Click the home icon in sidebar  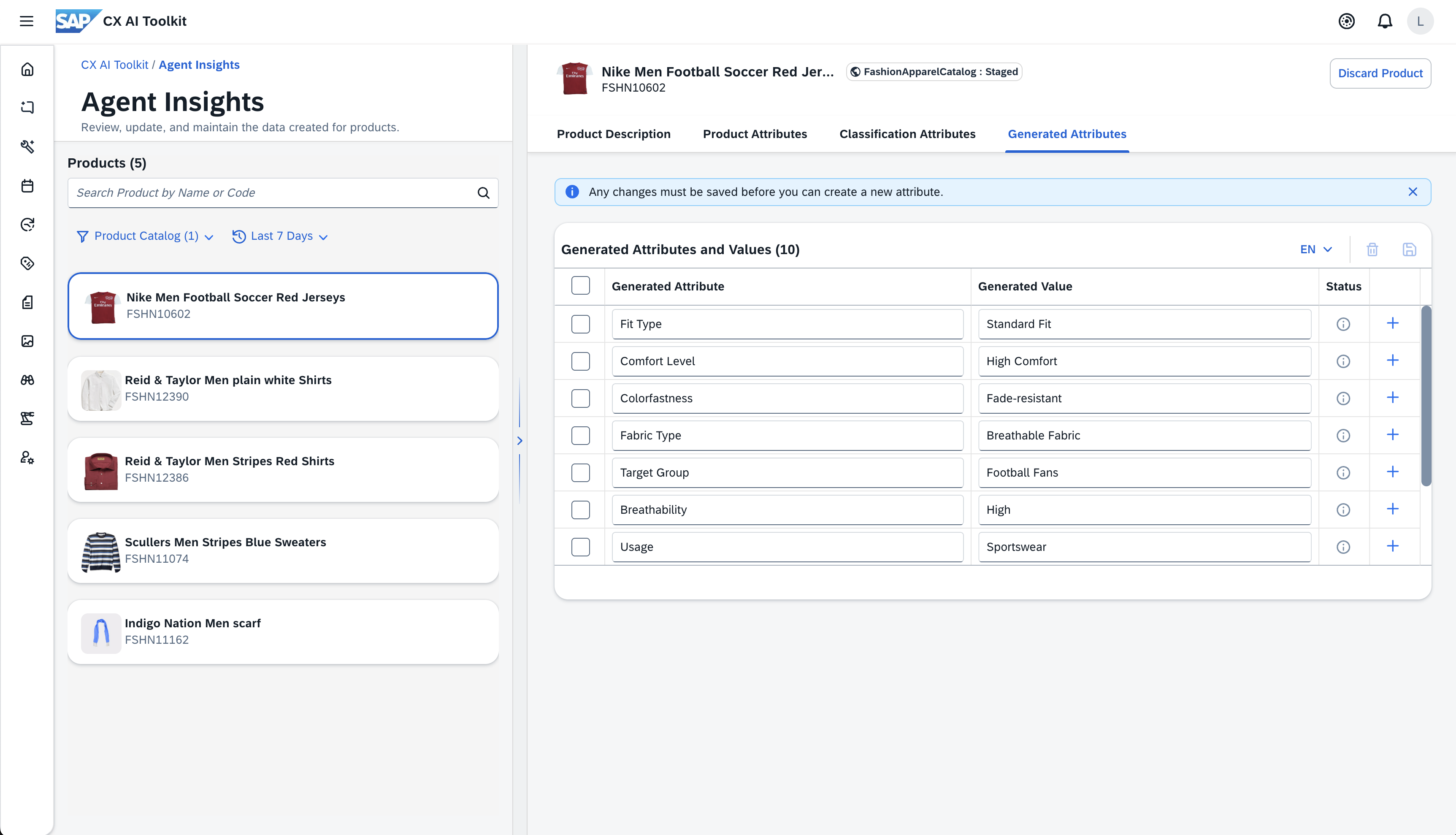click(27, 69)
